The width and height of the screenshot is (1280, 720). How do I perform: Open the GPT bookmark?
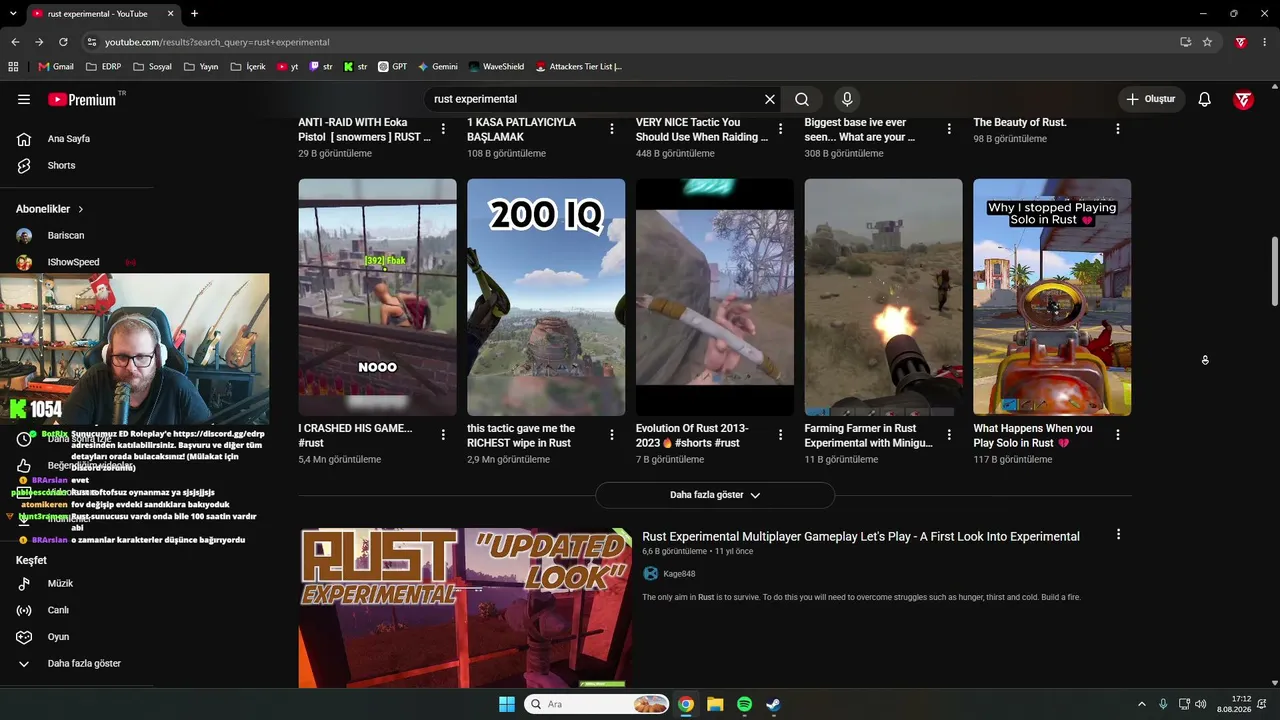pyautogui.click(x=392, y=67)
